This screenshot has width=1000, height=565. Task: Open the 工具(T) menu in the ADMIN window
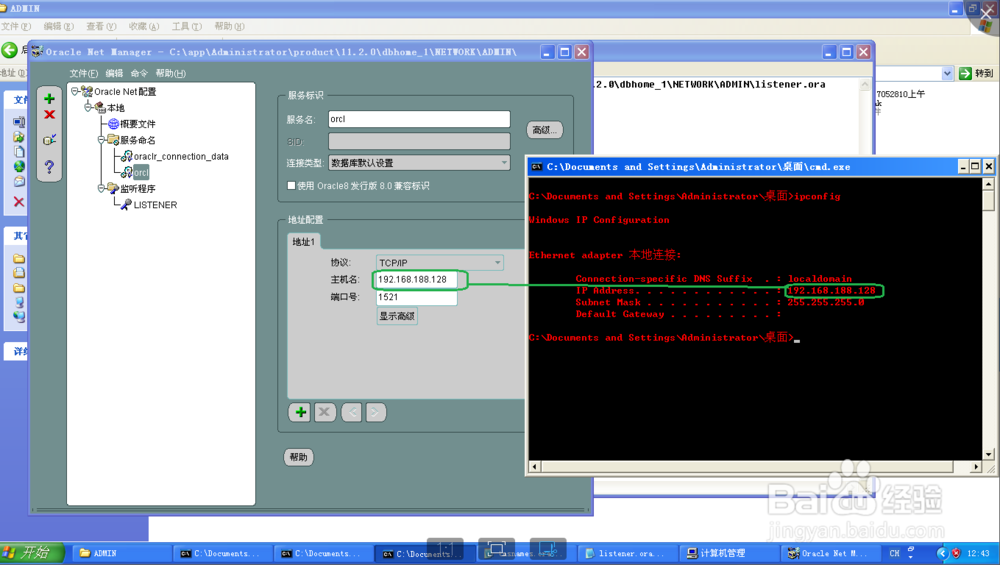[187, 26]
